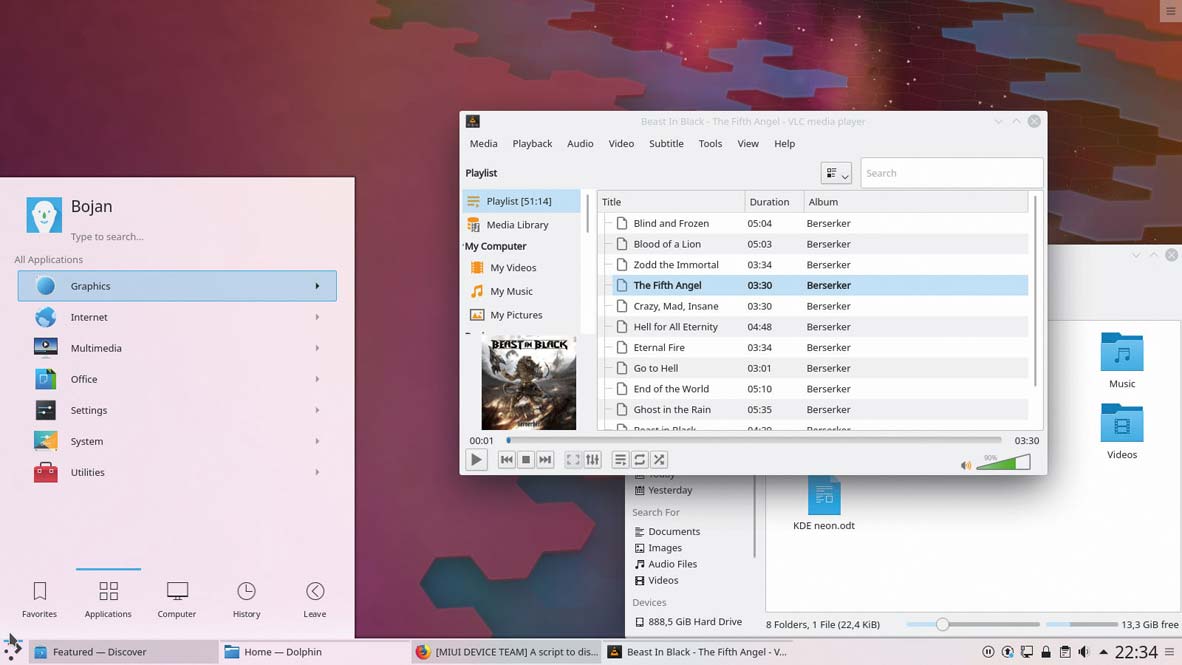Select 888,5 GiB Hard Drive in Dolphin
The width and height of the screenshot is (1182, 665).
[688, 622]
